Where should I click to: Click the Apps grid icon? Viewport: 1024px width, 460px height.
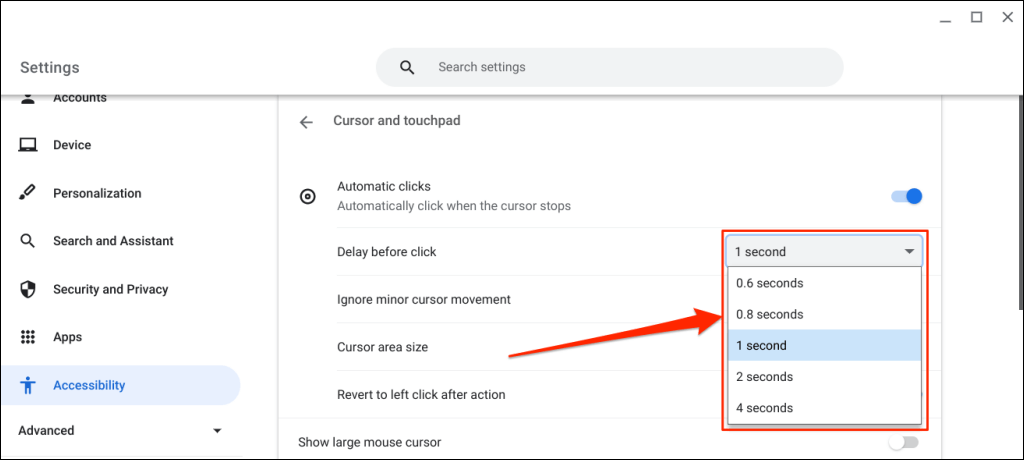(28, 337)
